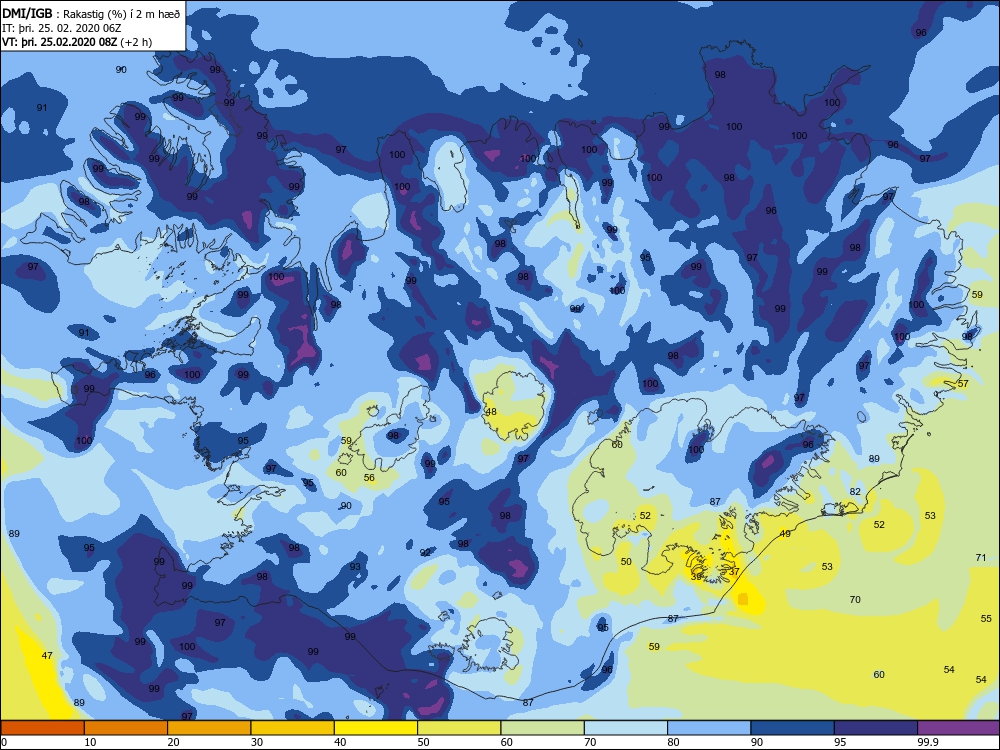This screenshot has height=750, width=1000.
Task: Click the 10–20 orange legend swatch
Action: [x=126, y=727]
